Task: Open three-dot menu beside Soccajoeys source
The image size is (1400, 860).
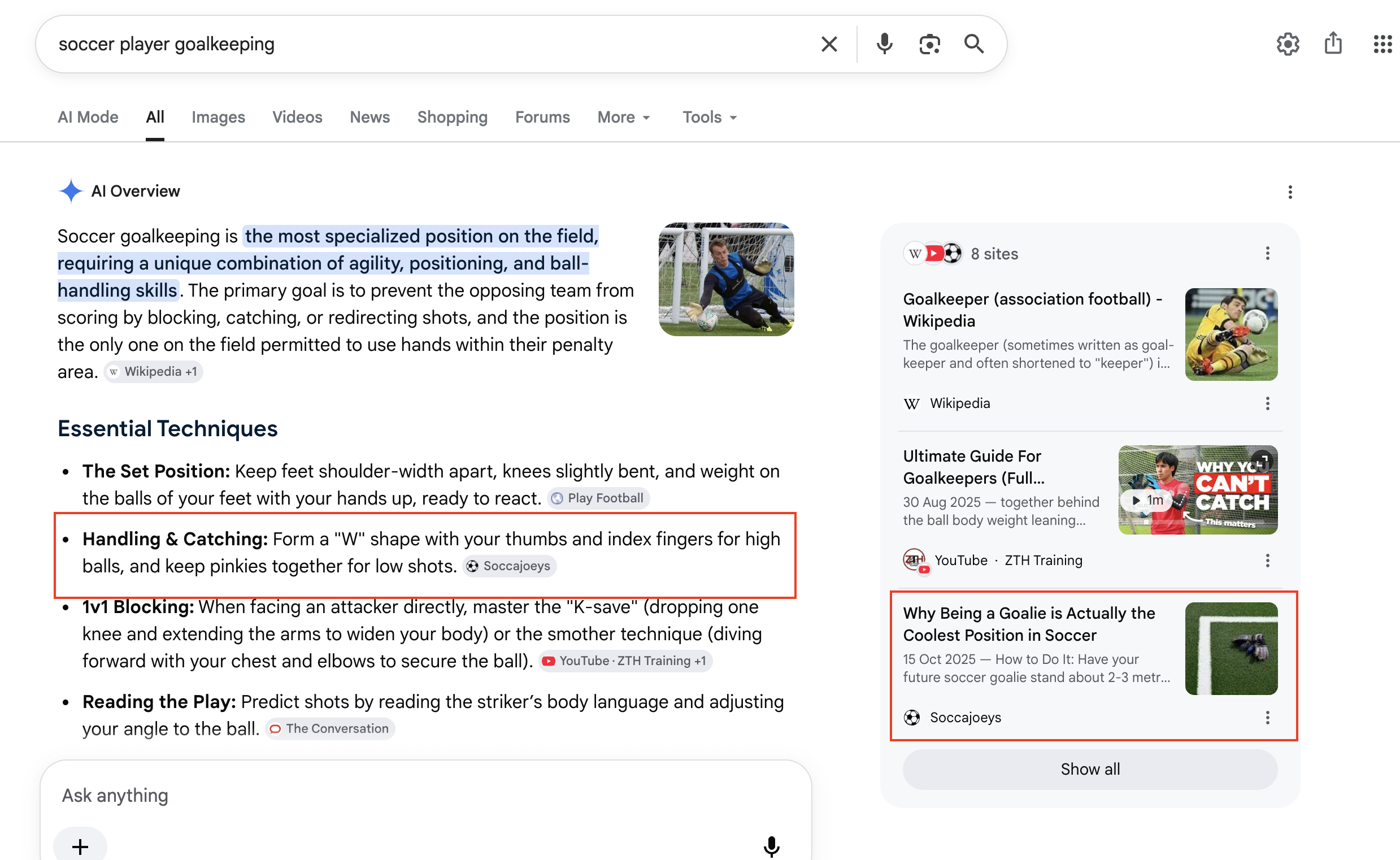Action: (x=1267, y=718)
